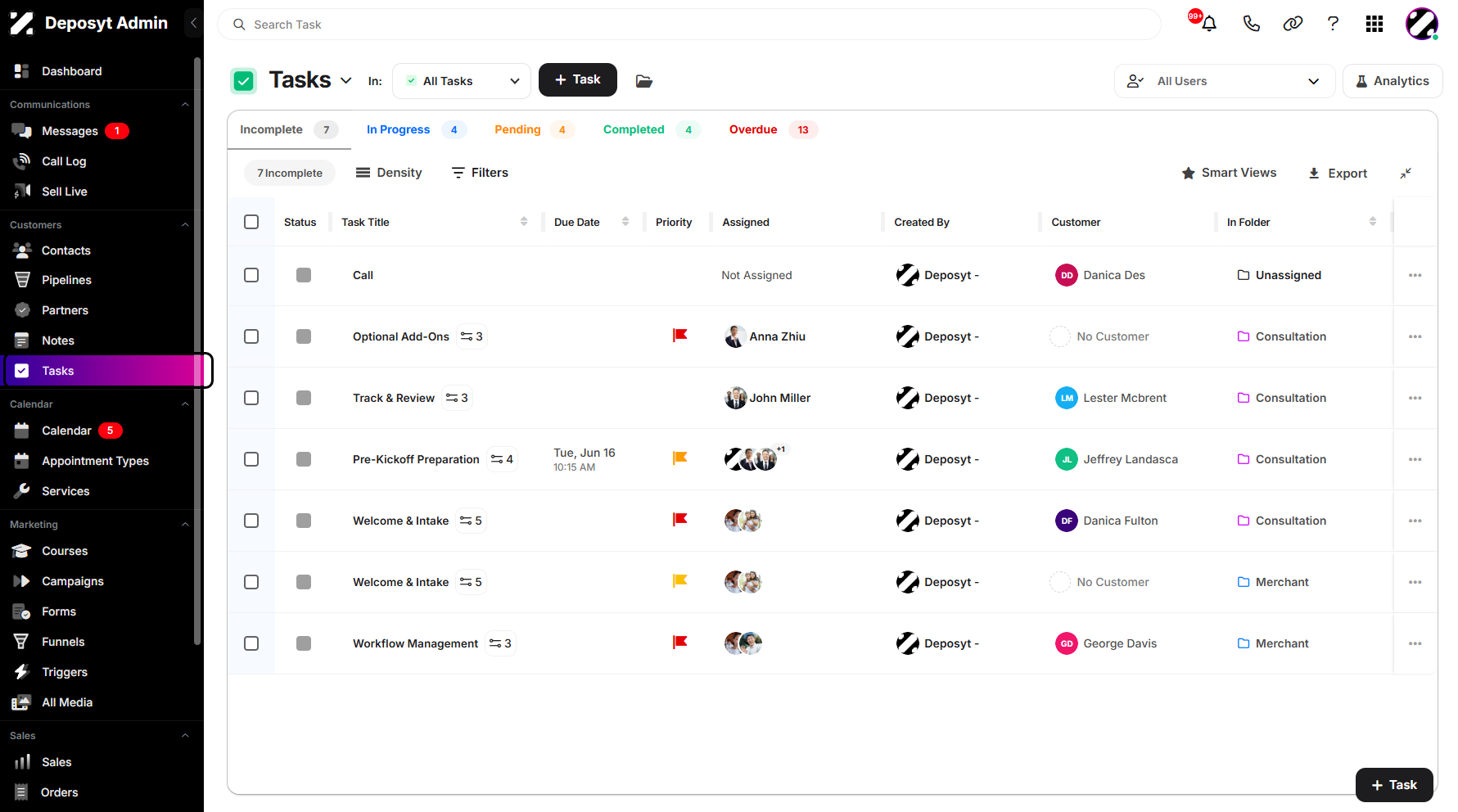Click the phone dialer icon in the header
Screen dimensions: 1458x812
pos(1251,24)
